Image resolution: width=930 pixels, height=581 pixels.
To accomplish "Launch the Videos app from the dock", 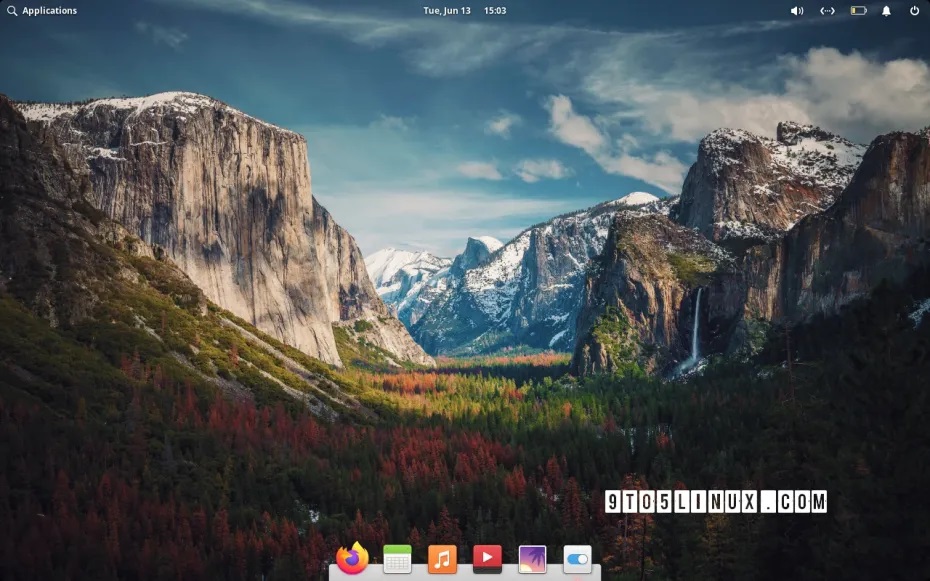I will click(486, 560).
